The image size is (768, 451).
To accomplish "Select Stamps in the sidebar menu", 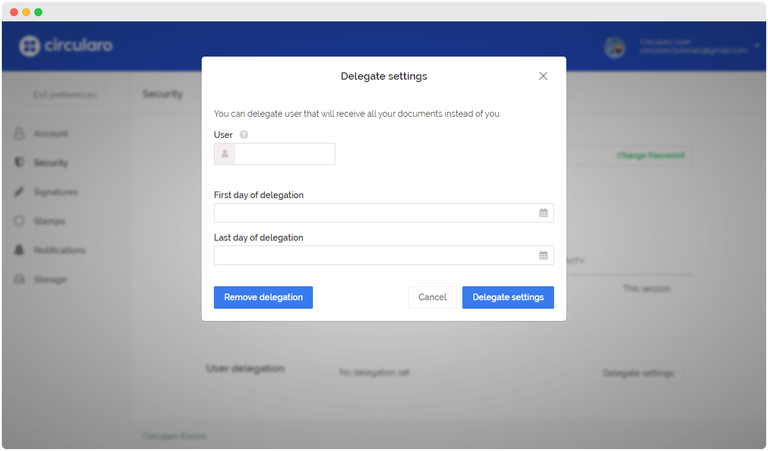I will pos(49,221).
